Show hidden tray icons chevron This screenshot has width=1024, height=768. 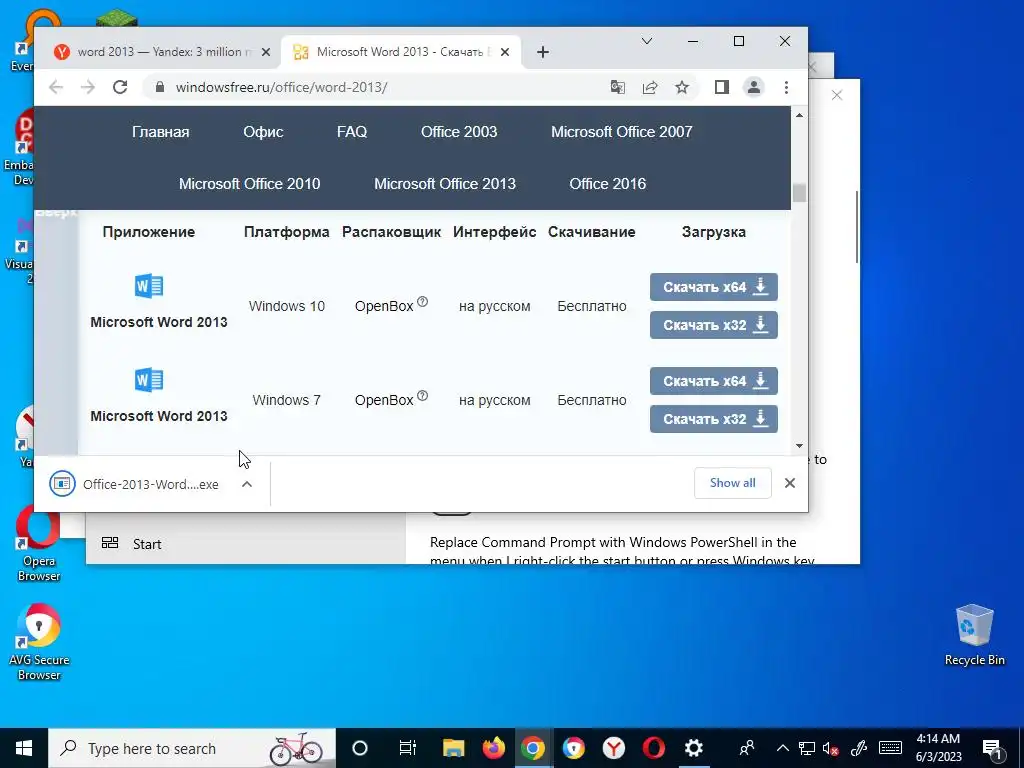(782, 748)
